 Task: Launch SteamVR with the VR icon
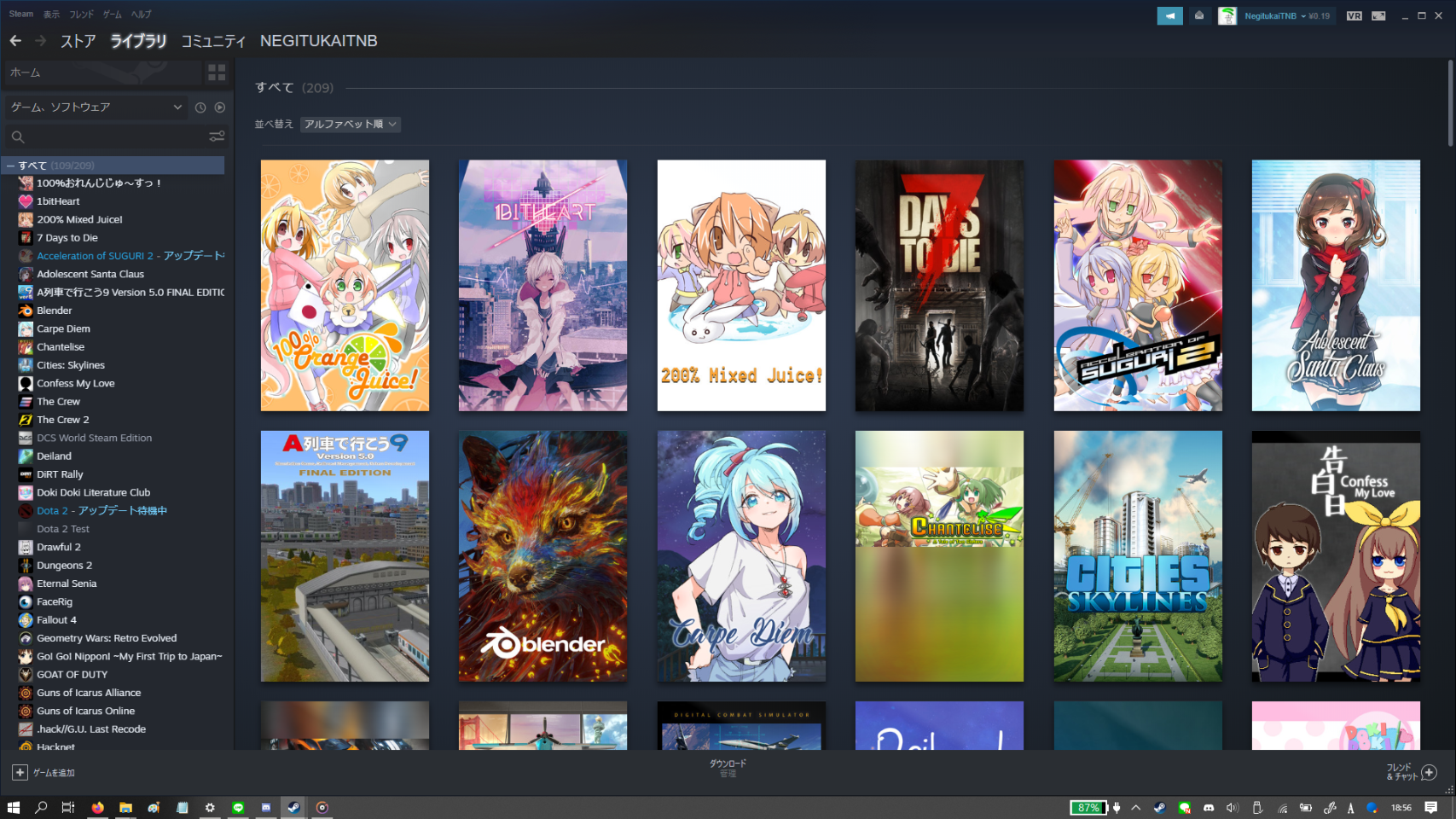pyautogui.click(x=1354, y=15)
